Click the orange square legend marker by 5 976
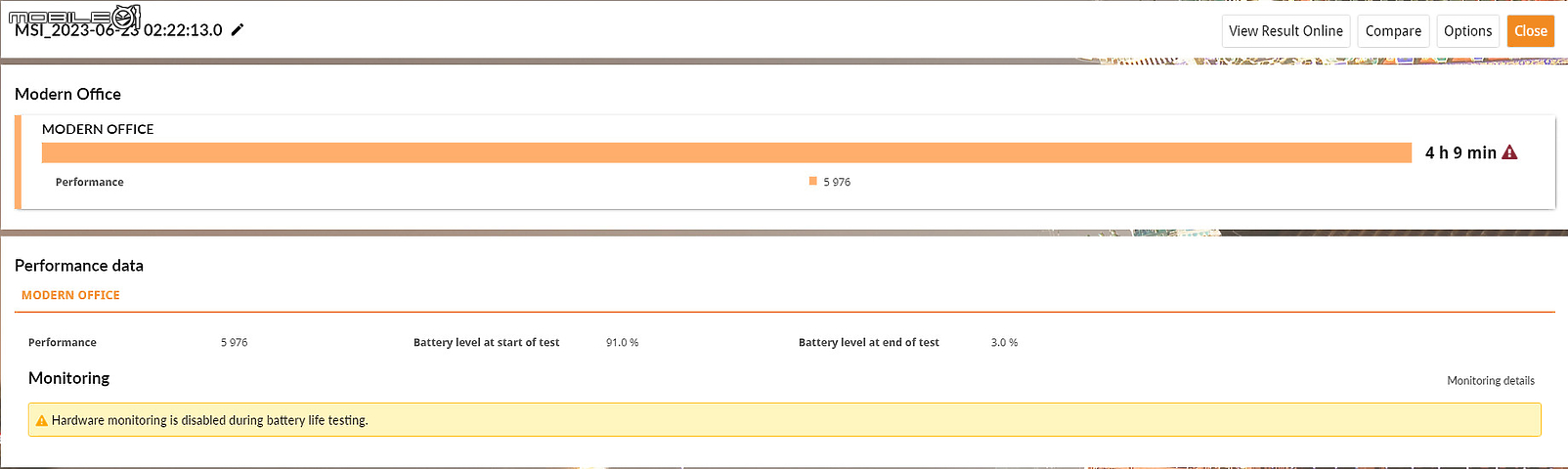This screenshot has height=469, width=1568. pyautogui.click(x=812, y=181)
